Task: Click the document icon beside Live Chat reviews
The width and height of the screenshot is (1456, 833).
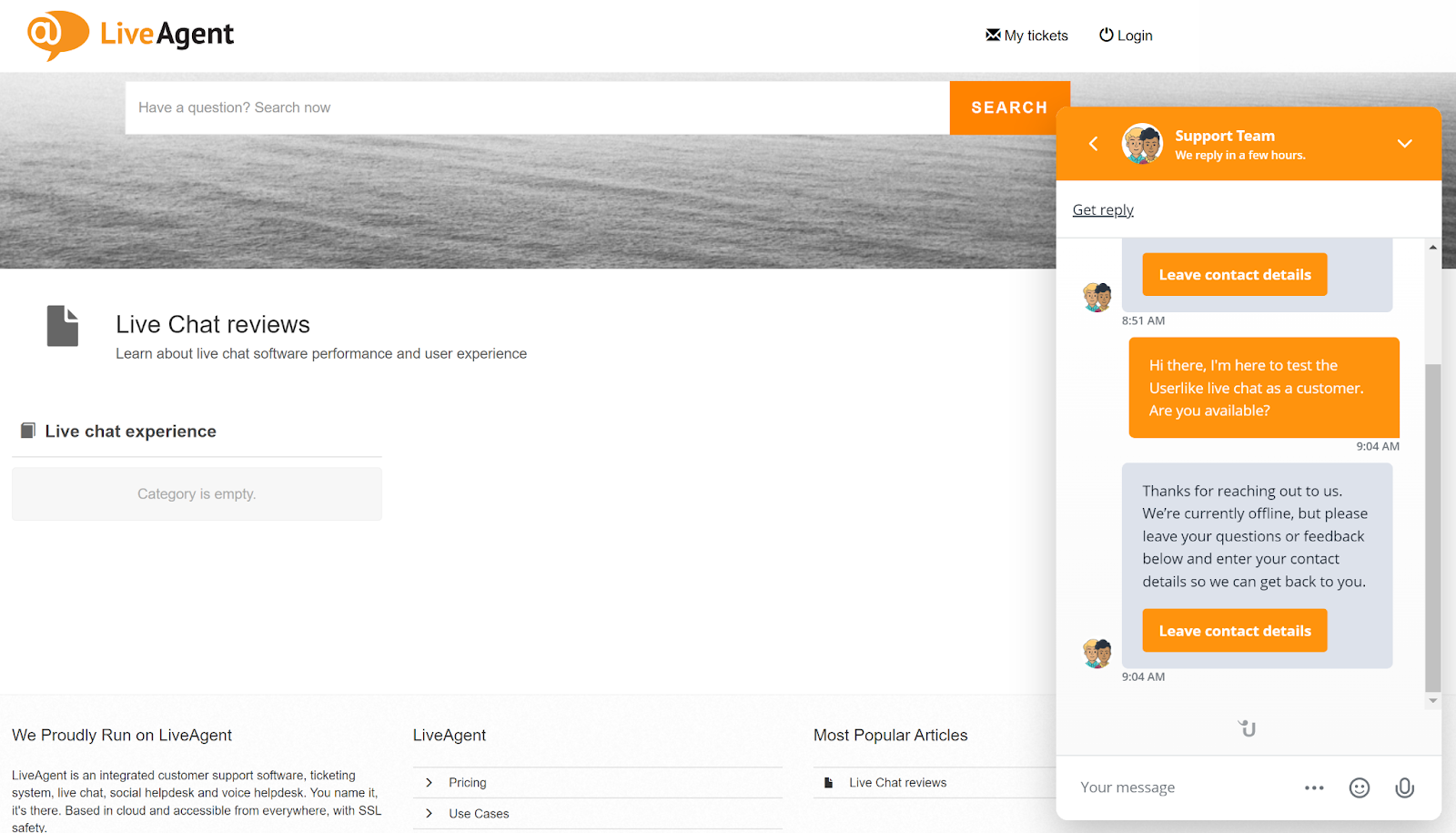Action: click(x=63, y=326)
